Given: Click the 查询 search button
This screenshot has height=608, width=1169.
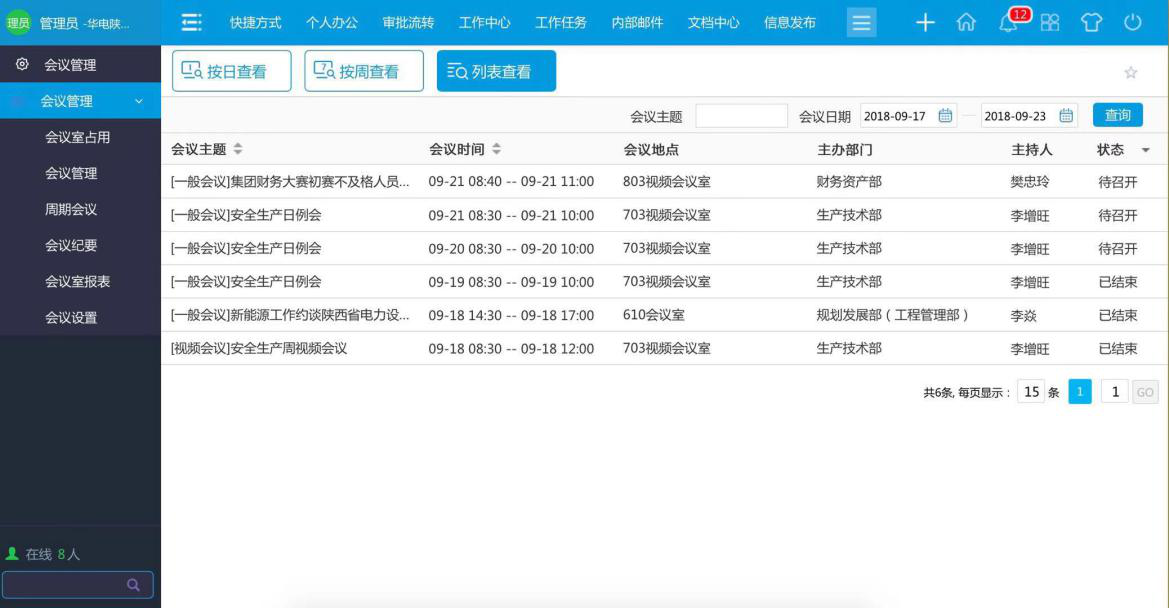Looking at the screenshot, I should 1117,115.
